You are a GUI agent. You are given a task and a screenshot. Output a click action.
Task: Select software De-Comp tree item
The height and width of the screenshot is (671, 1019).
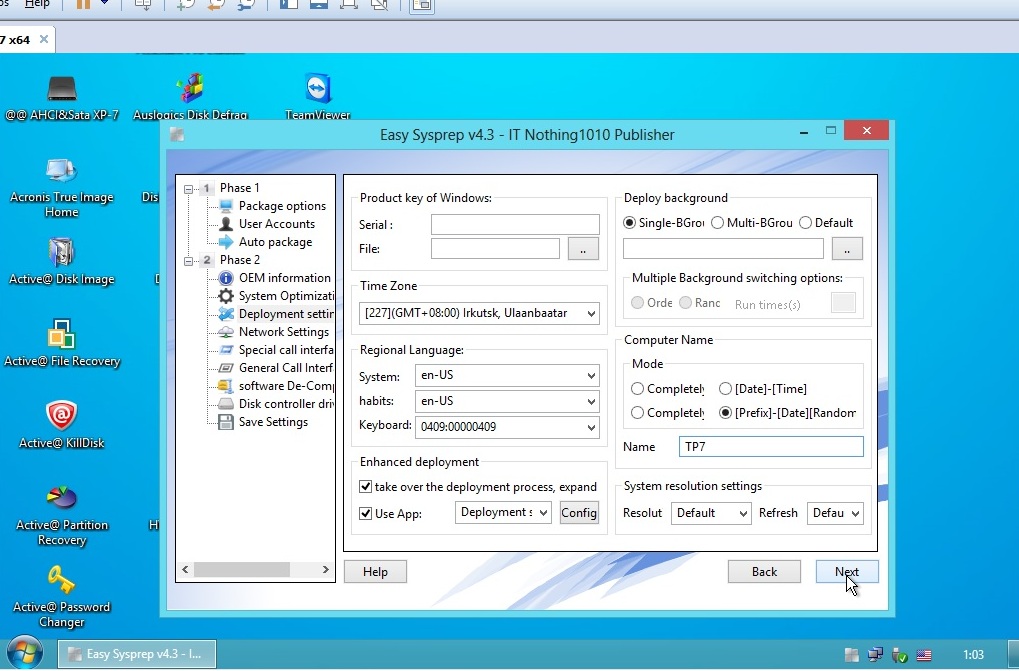coord(285,386)
